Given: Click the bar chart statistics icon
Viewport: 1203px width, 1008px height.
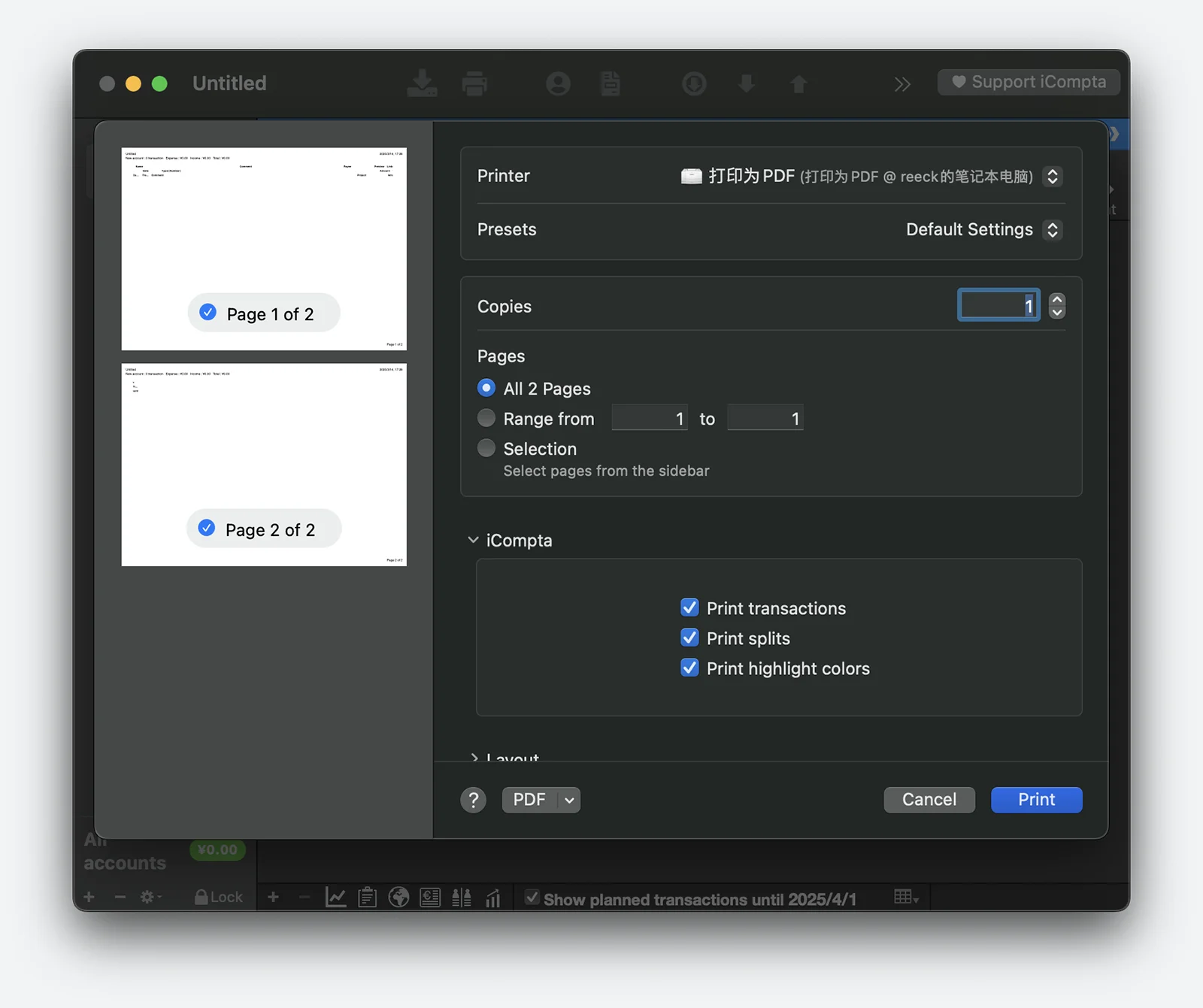Looking at the screenshot, I should click(493, 897).
